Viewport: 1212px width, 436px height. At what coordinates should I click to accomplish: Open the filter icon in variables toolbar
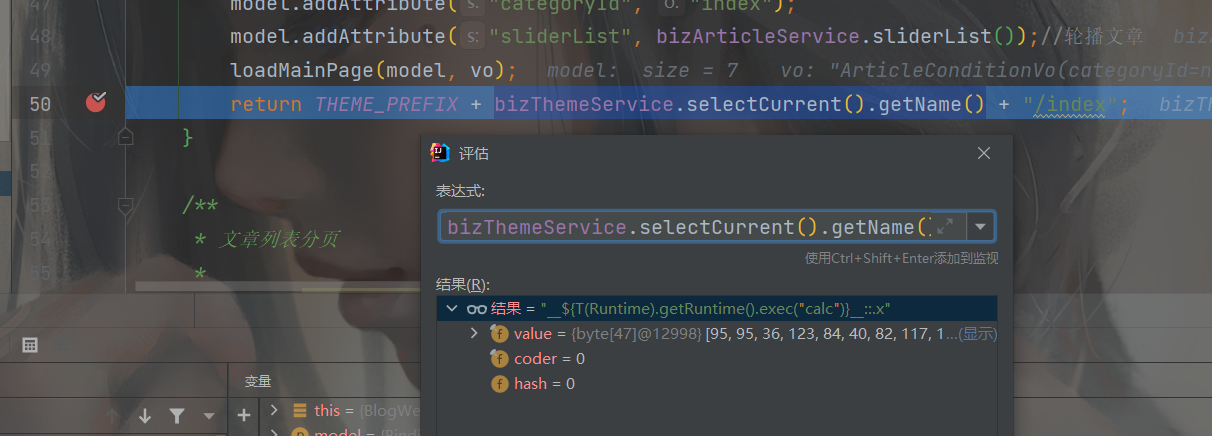click(177, 415)
